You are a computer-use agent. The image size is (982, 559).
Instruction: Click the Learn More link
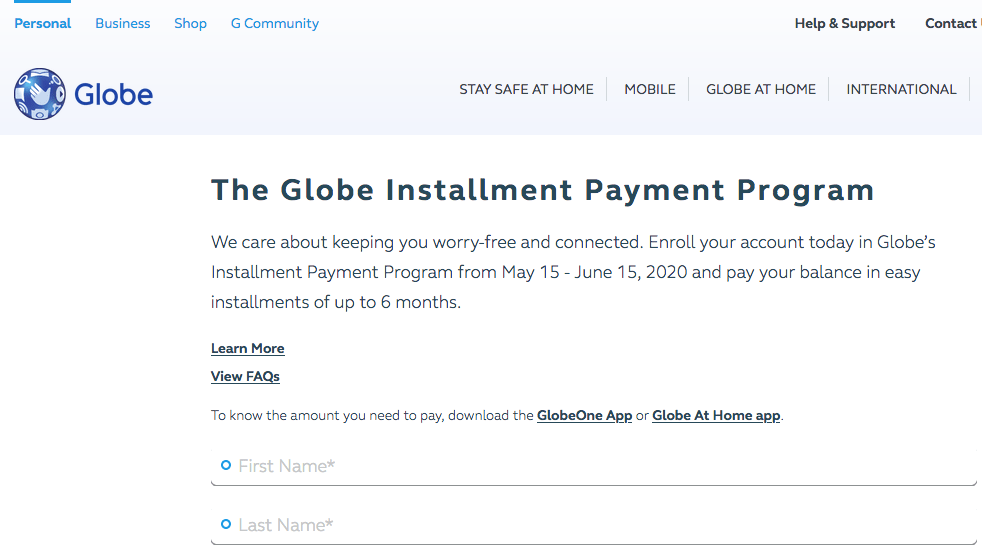click(x=247, y=349)
